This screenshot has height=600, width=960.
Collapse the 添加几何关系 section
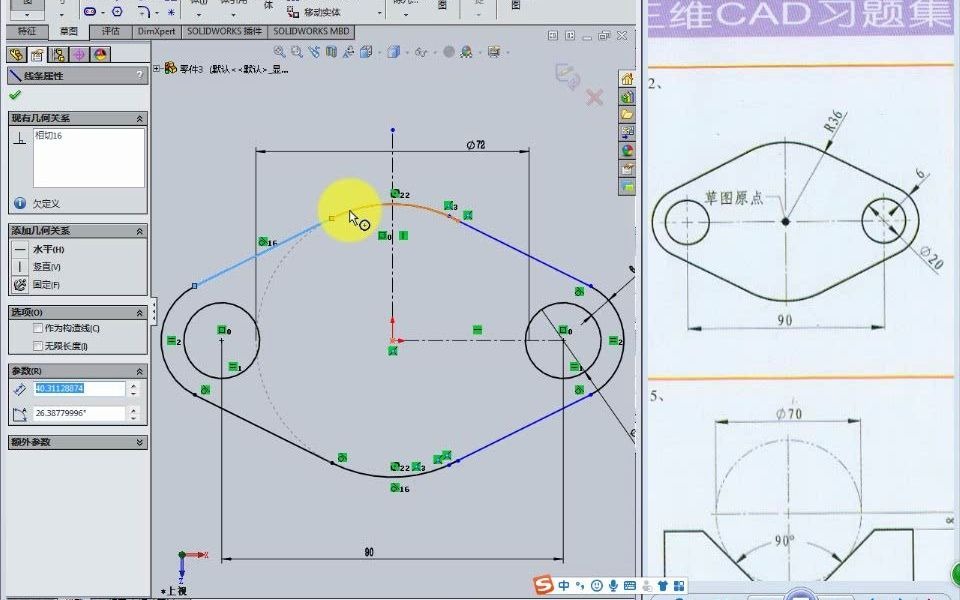137,231
